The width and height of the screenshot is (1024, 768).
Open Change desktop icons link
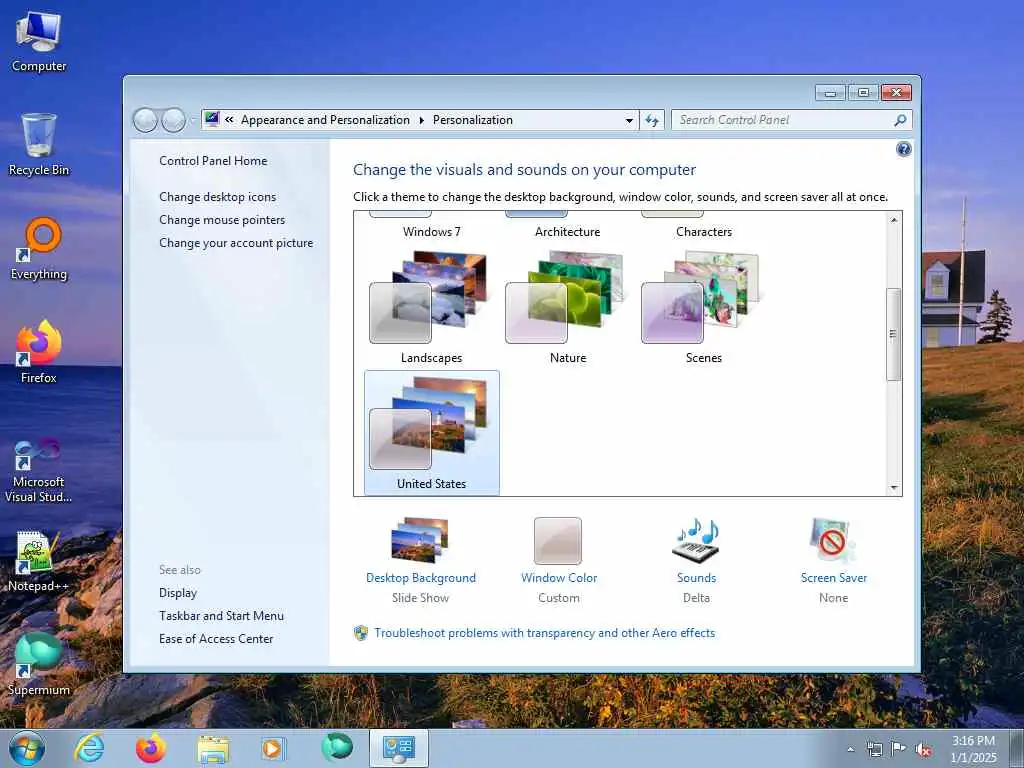(217, 197)
